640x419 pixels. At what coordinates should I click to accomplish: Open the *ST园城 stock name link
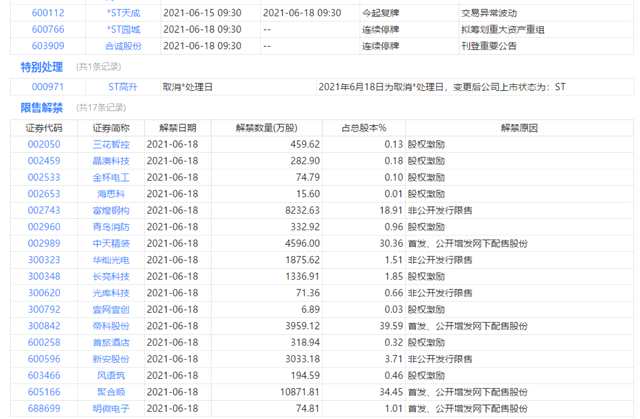(124, 29)
